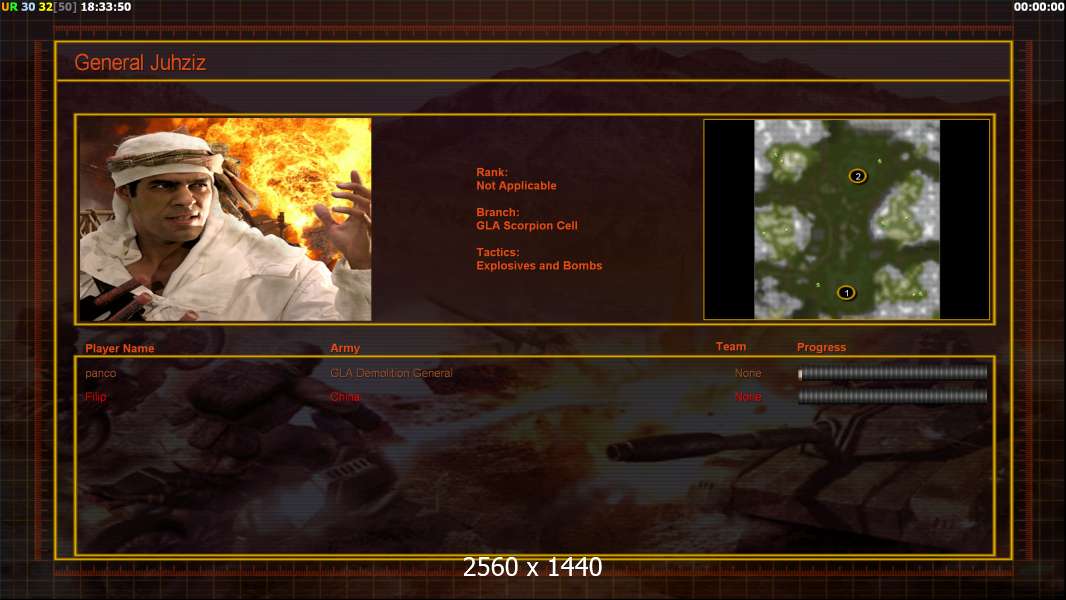Click start position marker 2 on minimap
This screenshot has height=600, width=1066.
[857, 176]
